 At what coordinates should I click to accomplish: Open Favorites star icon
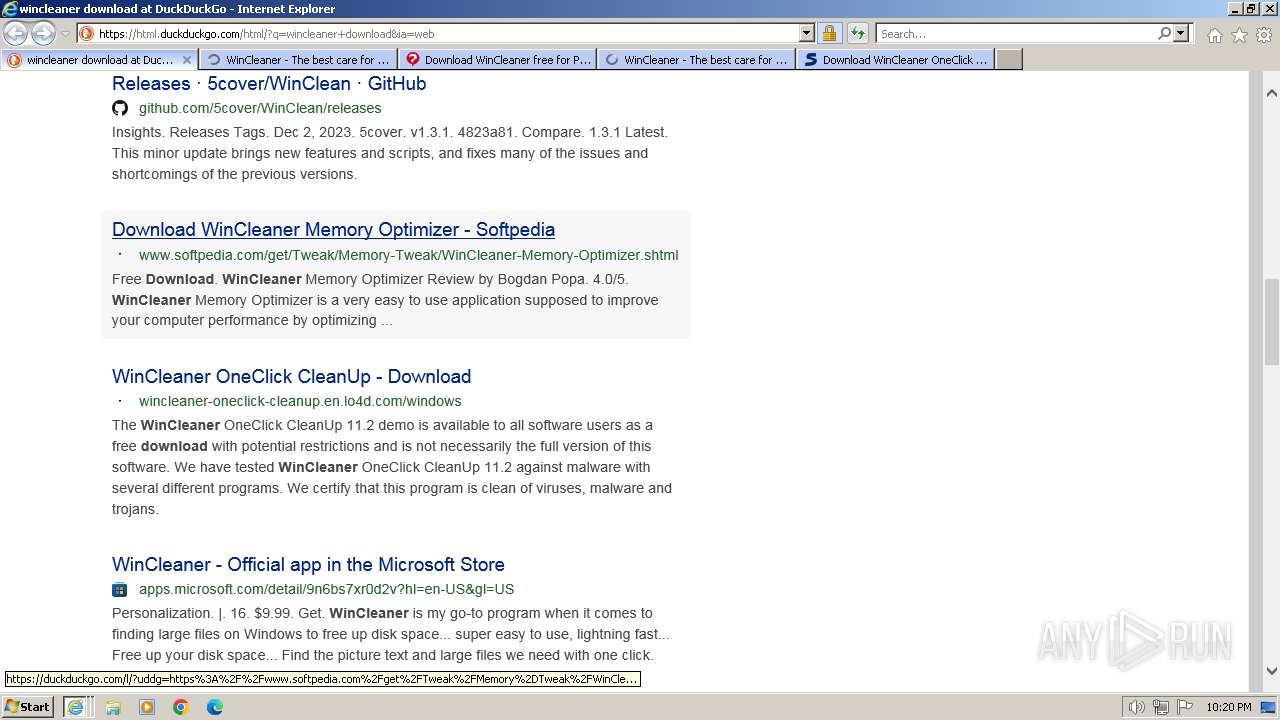coord(1239,35)
